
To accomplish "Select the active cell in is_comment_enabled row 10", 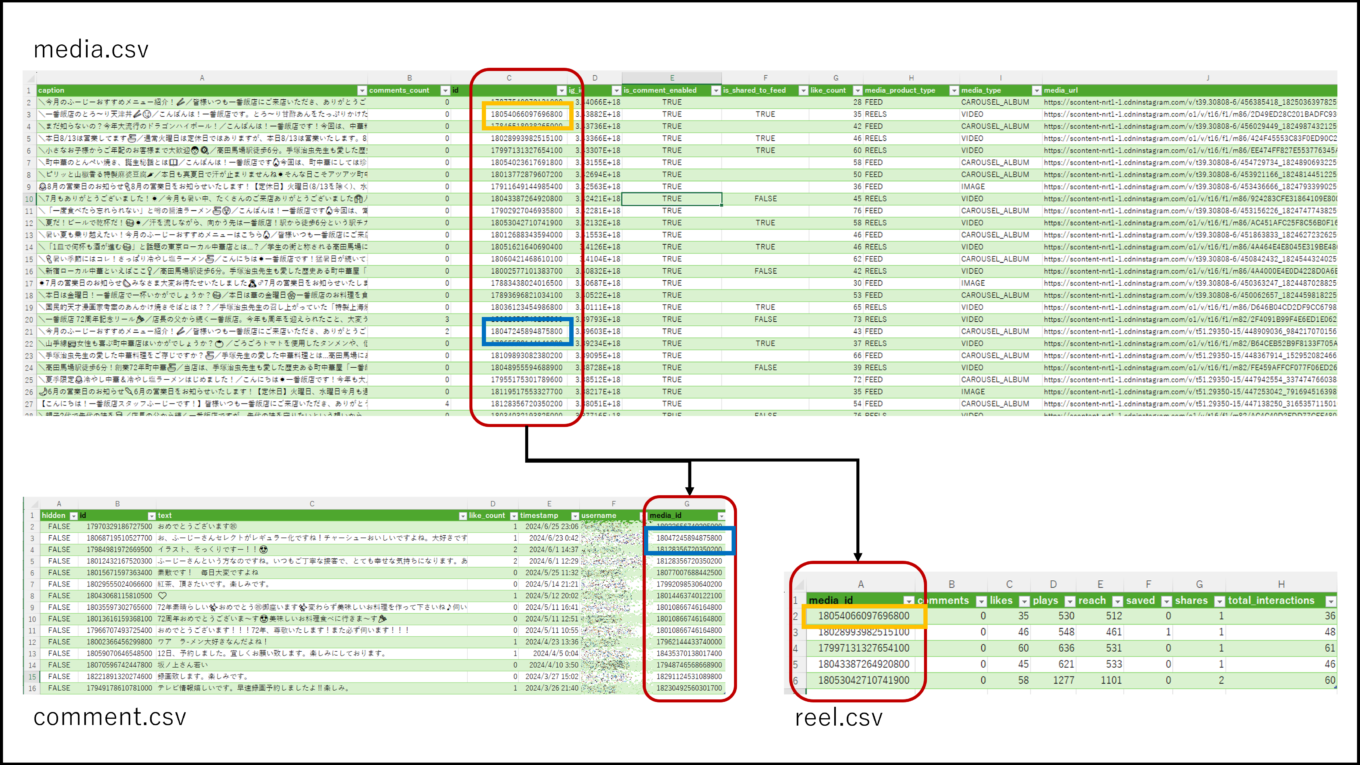I will [x=671, y=199].
